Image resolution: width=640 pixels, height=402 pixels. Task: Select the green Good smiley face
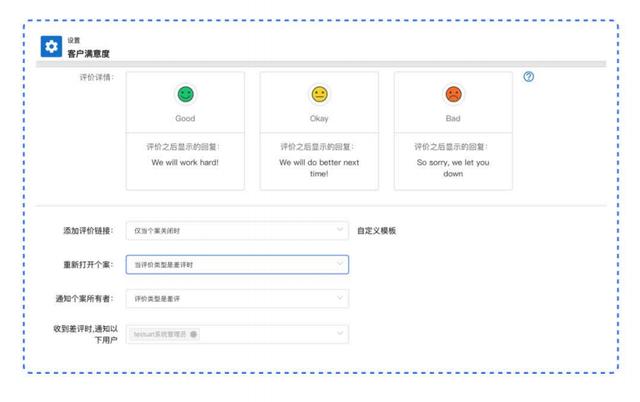185,94
